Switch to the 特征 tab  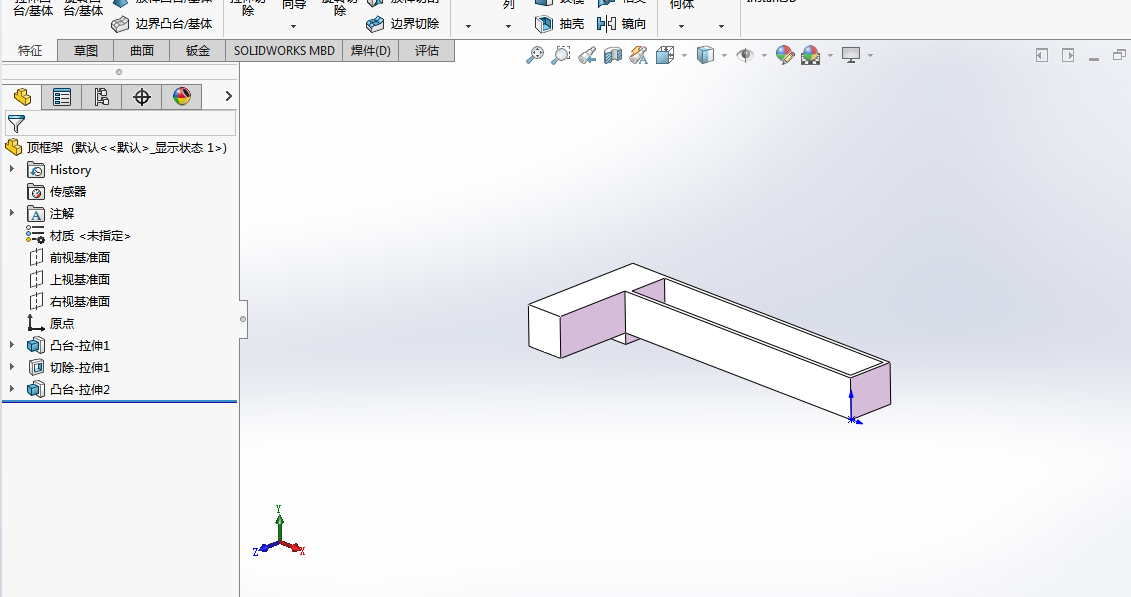[30, 50]
